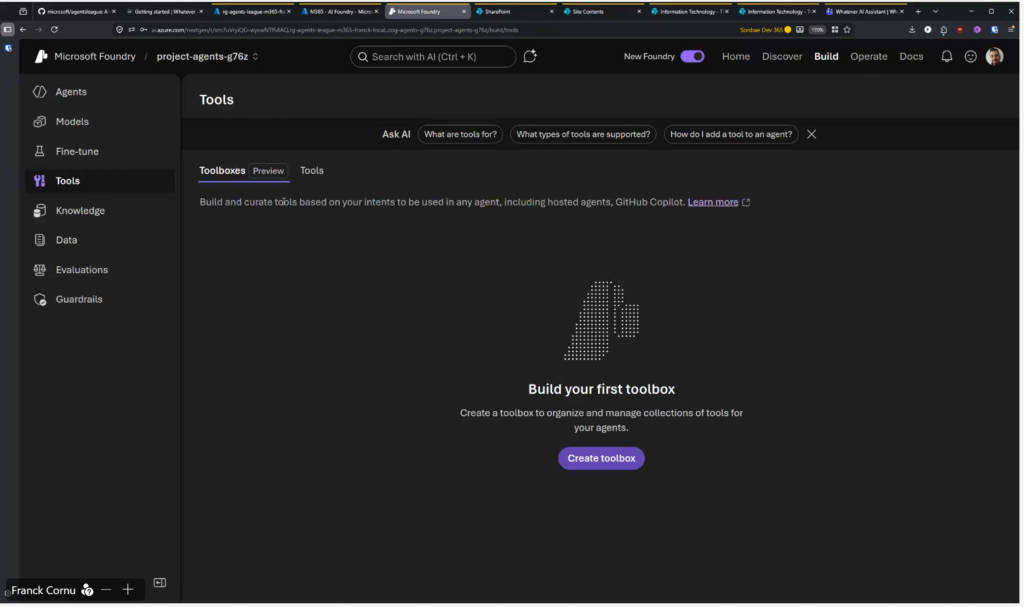Switch to the Tools tab
Image resolution: width=1024 pixels, height=607 pixels.
(312, 171)
